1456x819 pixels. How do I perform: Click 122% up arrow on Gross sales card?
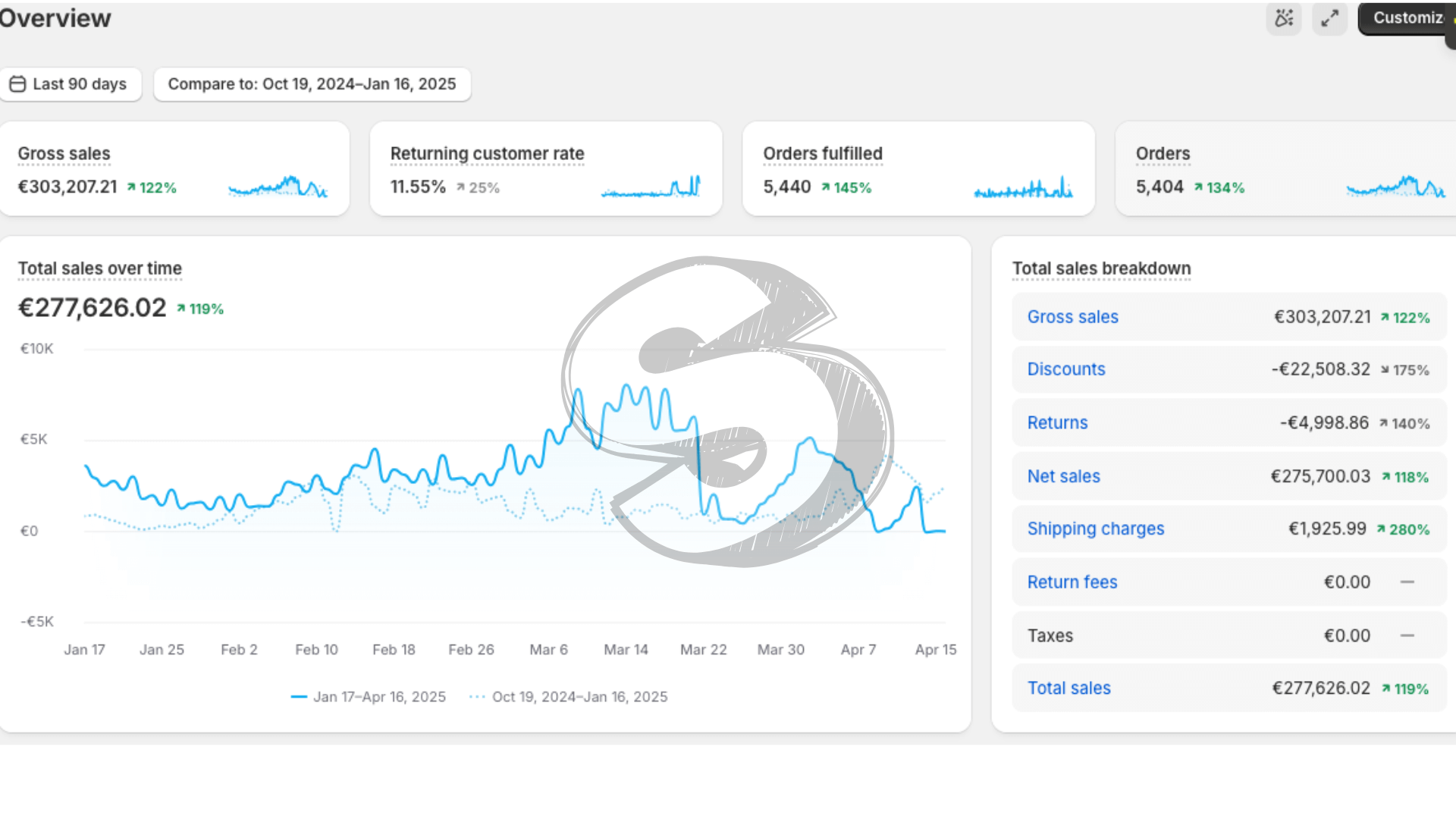pyautogui.click(x=151, y=187)
